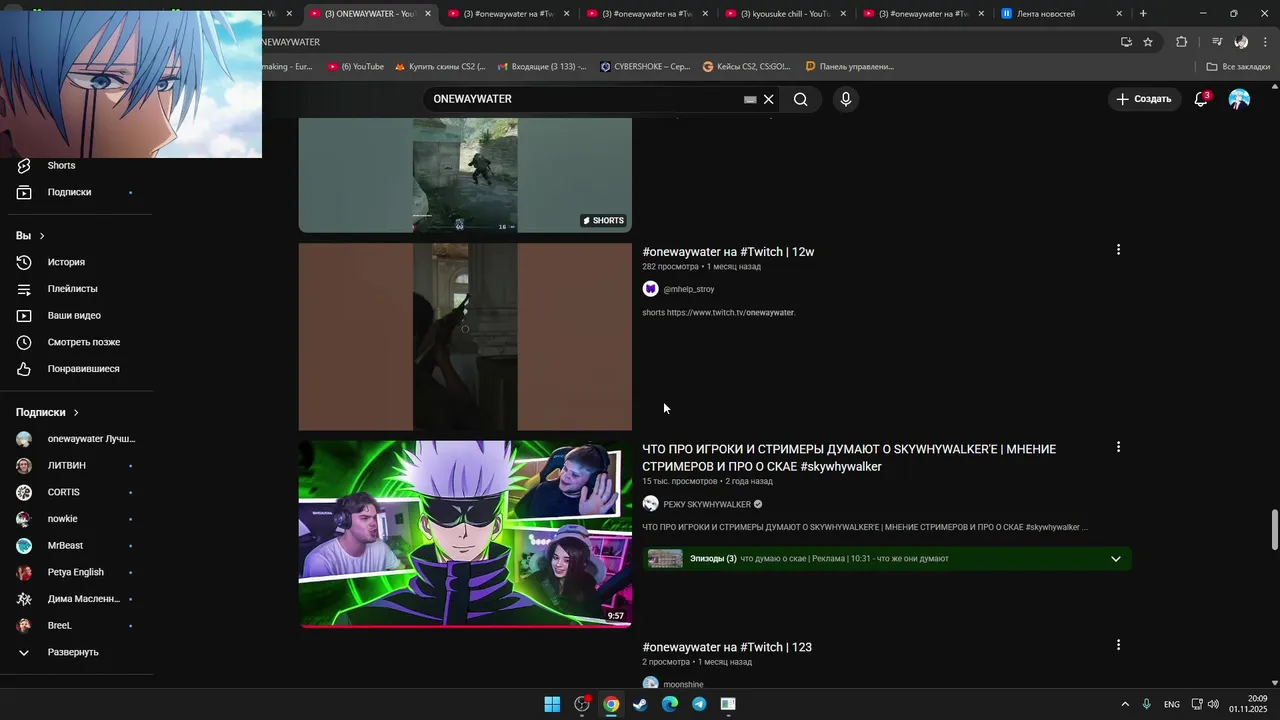Open the CYBERSHOKE bookmark
The height and width of the screenshot is (720, 1280).
coord(645,67)
